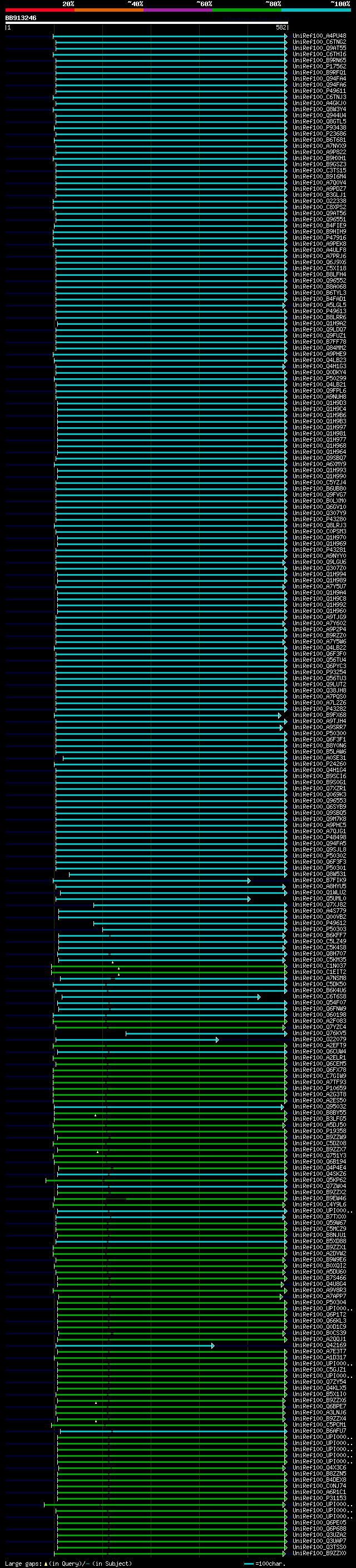356x1568 pixels.
Task: Click the red 20% identity legend segment
Action: tap(39, 10)
